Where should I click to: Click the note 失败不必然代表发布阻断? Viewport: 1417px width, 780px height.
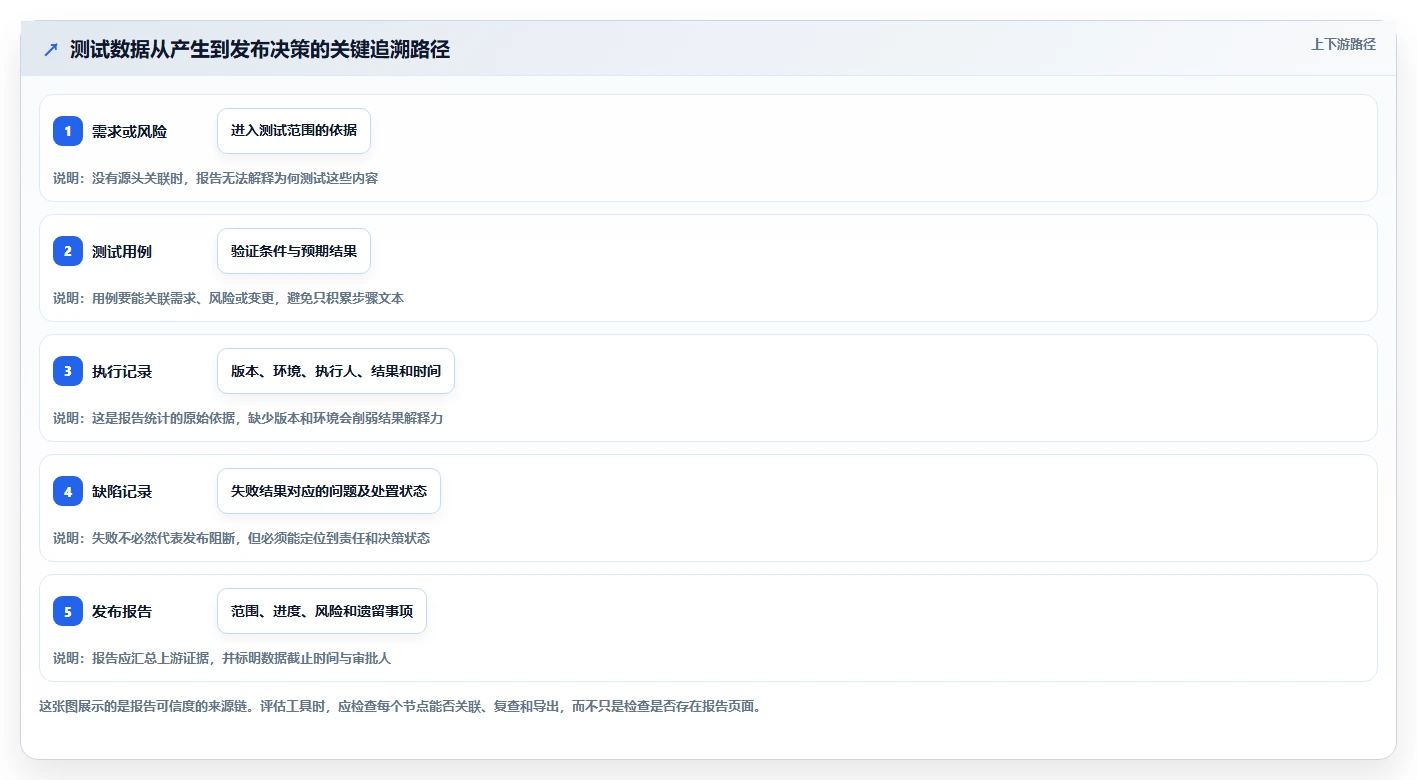[x=241, y=538]
